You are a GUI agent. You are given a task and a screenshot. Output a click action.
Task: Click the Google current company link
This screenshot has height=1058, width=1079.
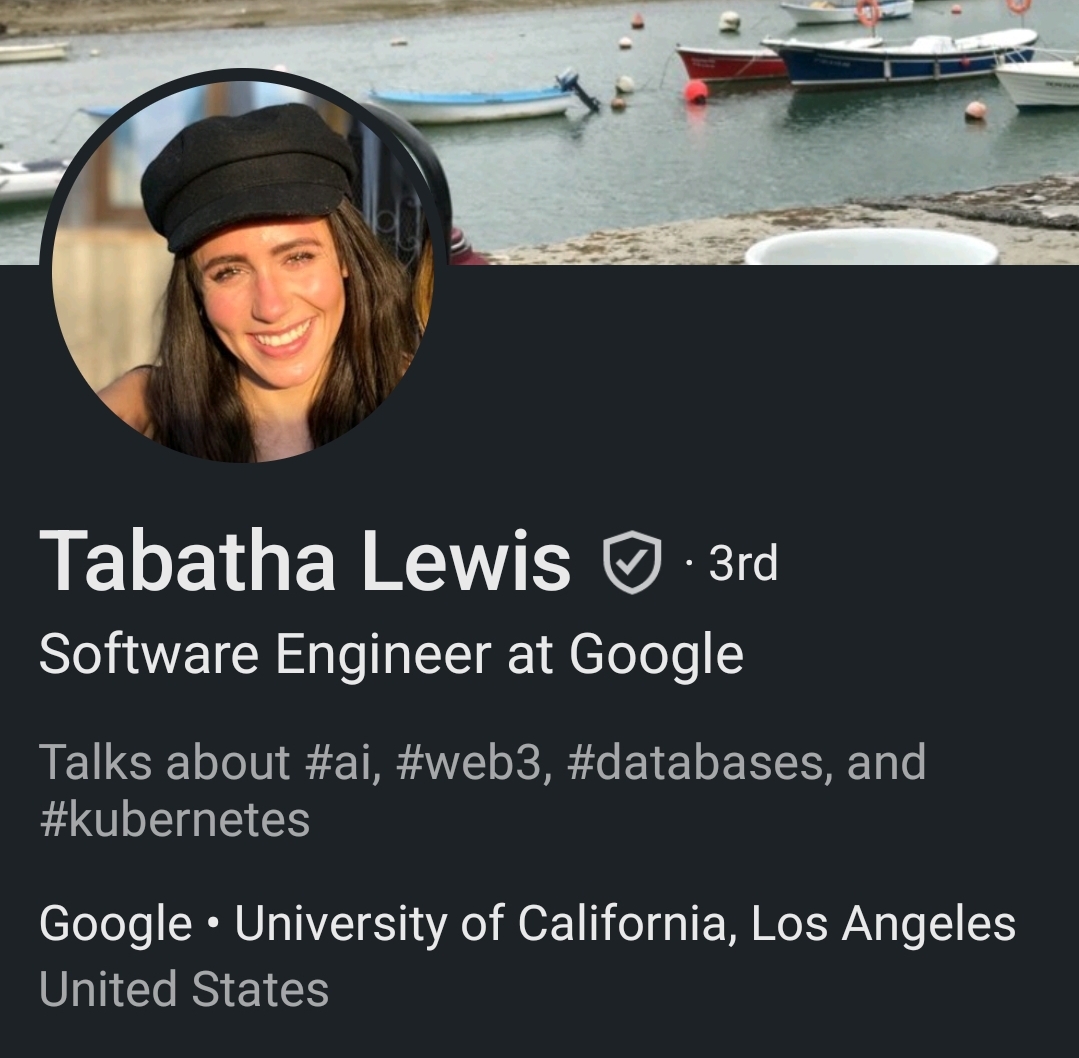click(116, 924)
